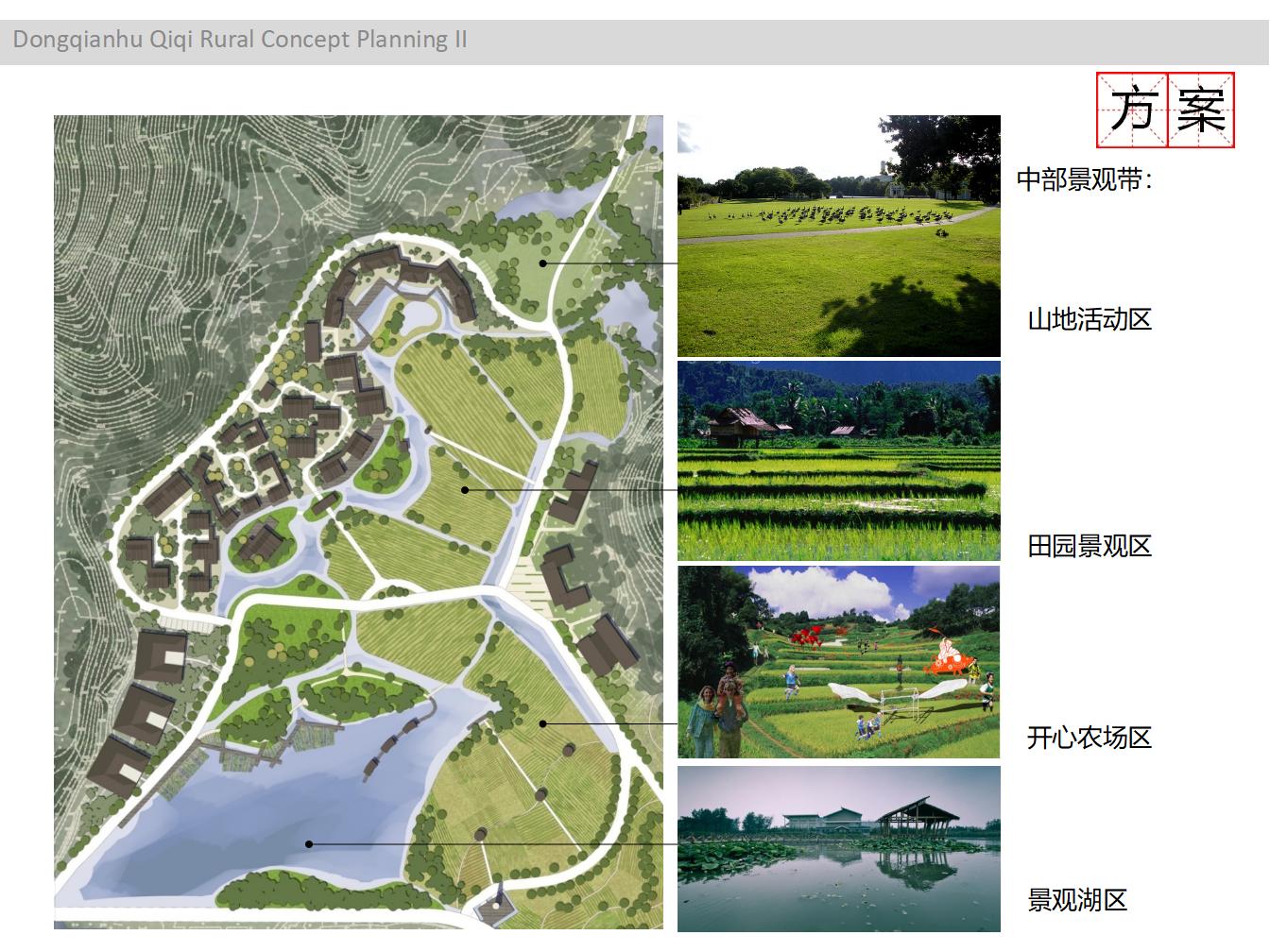This screenshot has height=952, width=1270.
Task: Select the green lawn photo thumbnail
Action: click(839, 236)
